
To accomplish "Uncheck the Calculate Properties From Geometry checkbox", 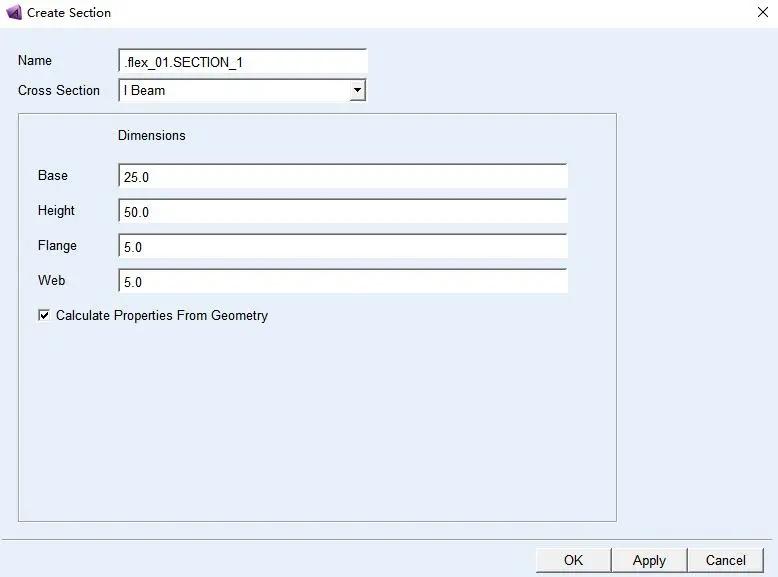I will pos(44,316).
